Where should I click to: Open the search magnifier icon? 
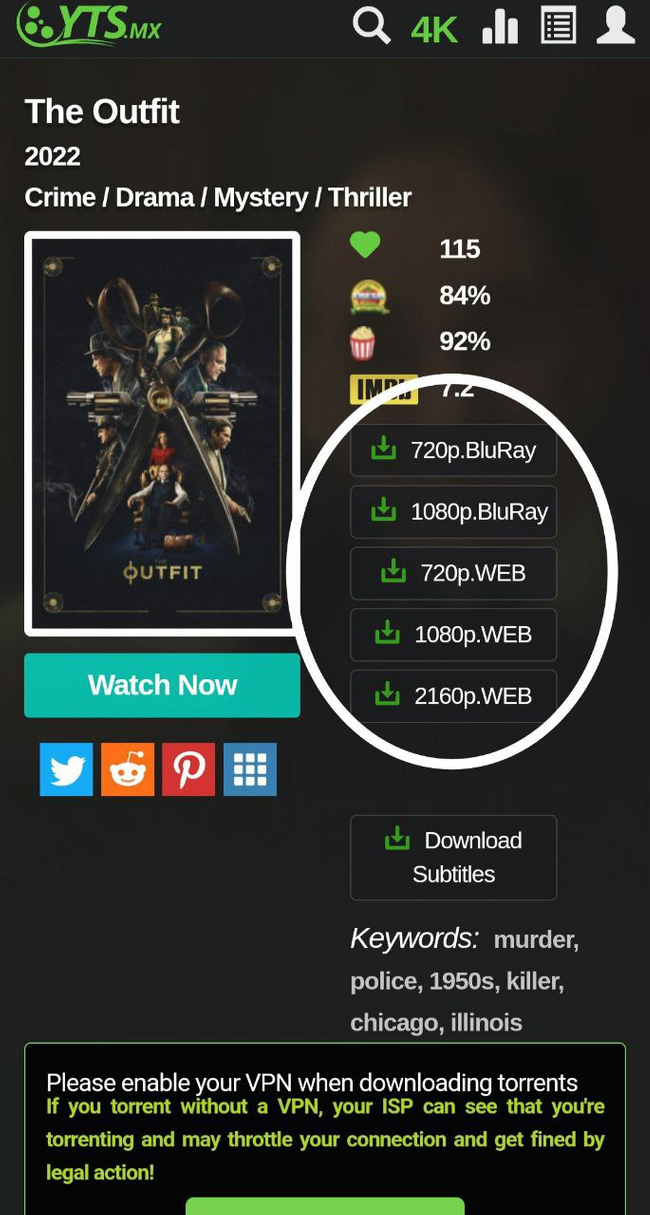(x=371, y=25)
